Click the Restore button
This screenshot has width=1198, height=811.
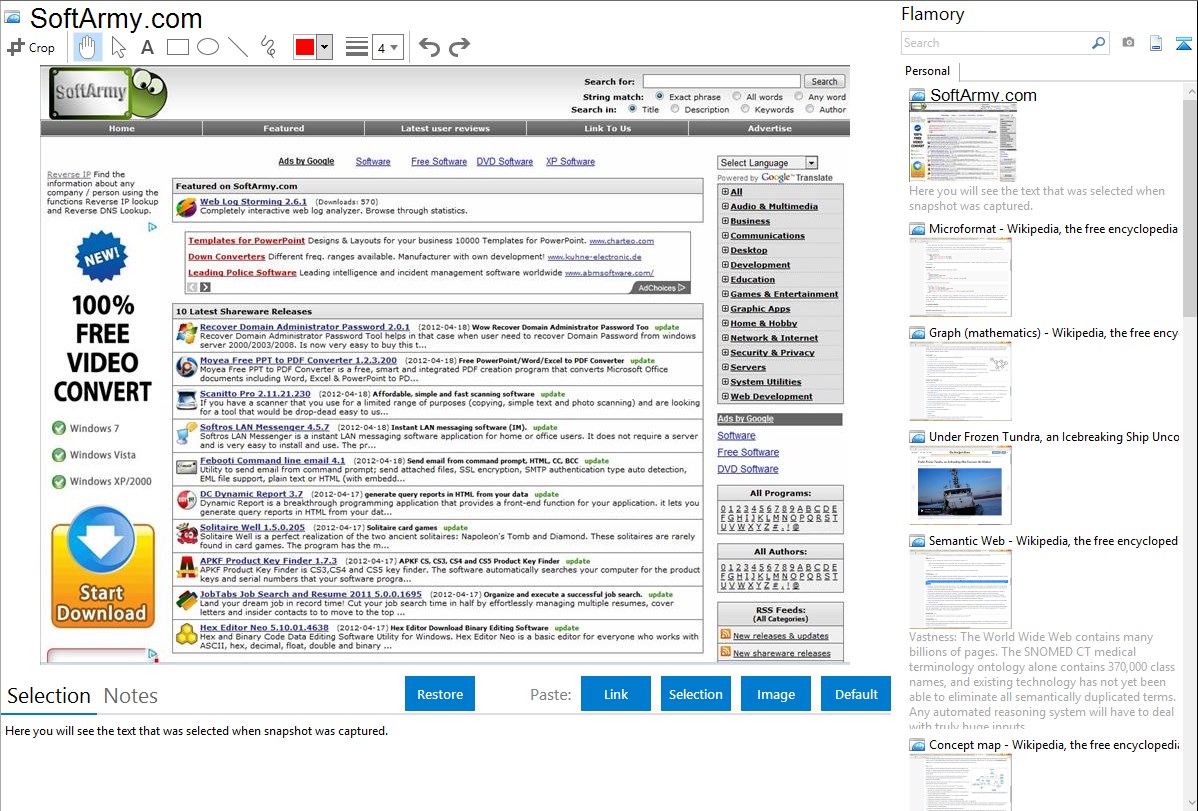tap(440, 694)
